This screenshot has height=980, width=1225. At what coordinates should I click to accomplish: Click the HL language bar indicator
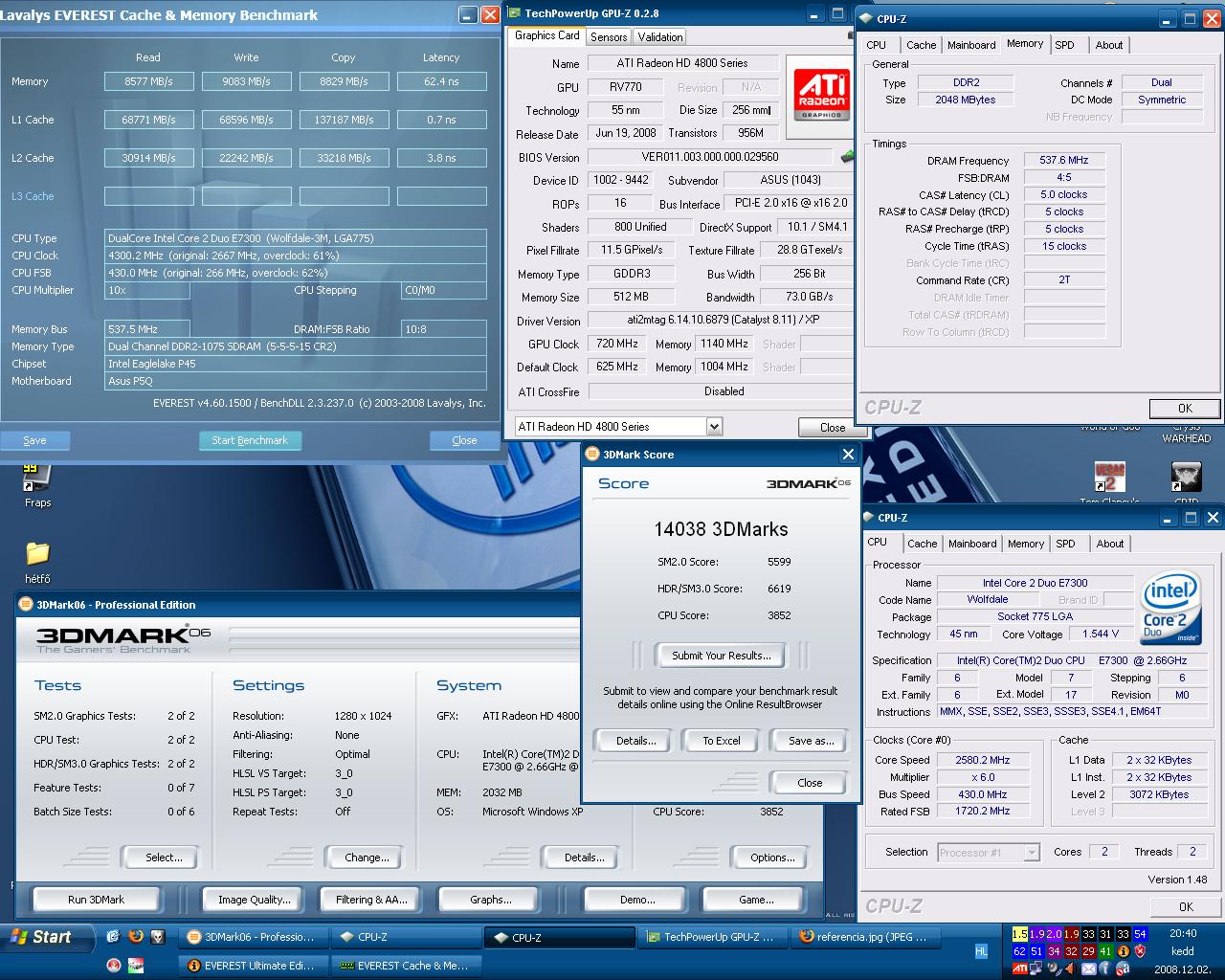click(x=981, y=951)
